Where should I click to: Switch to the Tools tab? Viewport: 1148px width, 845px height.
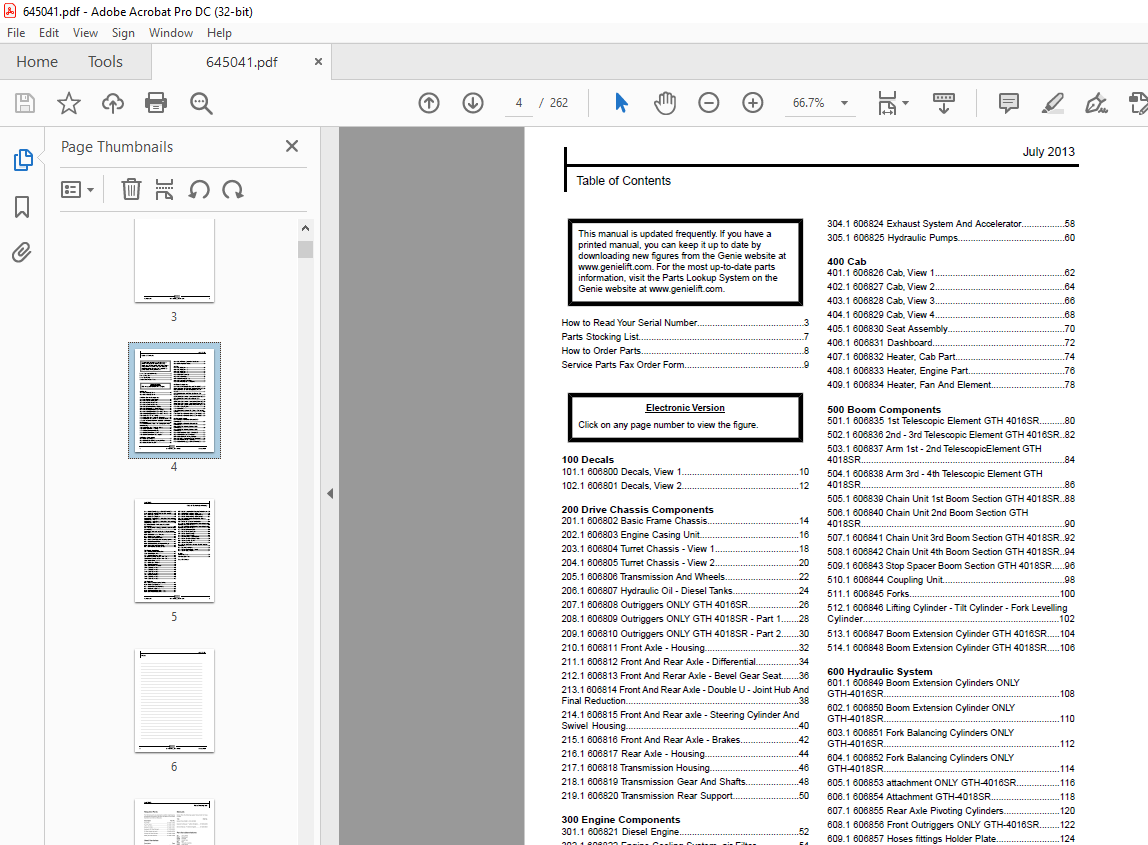coord(105,62)
